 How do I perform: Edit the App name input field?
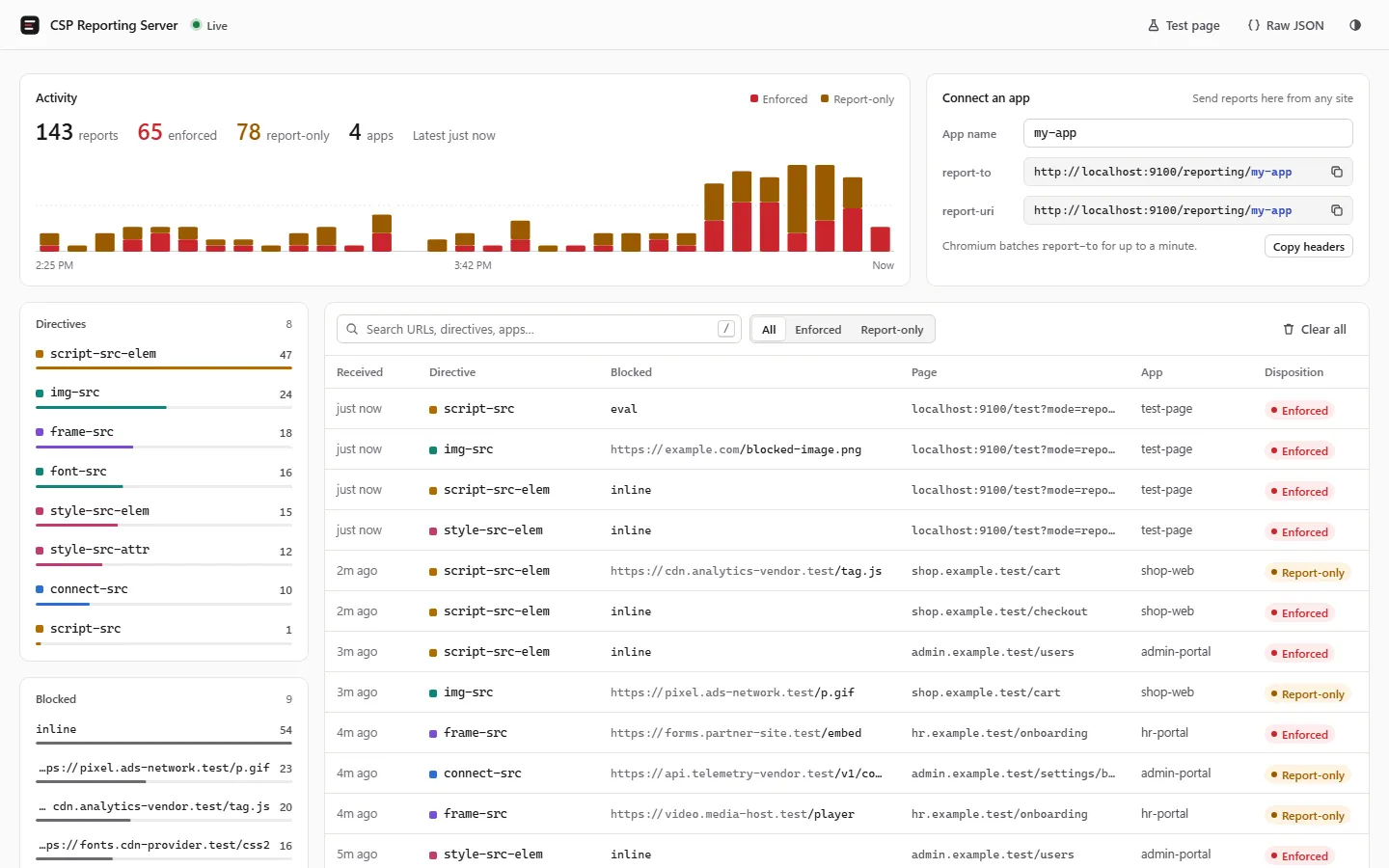click(1187, 133)
